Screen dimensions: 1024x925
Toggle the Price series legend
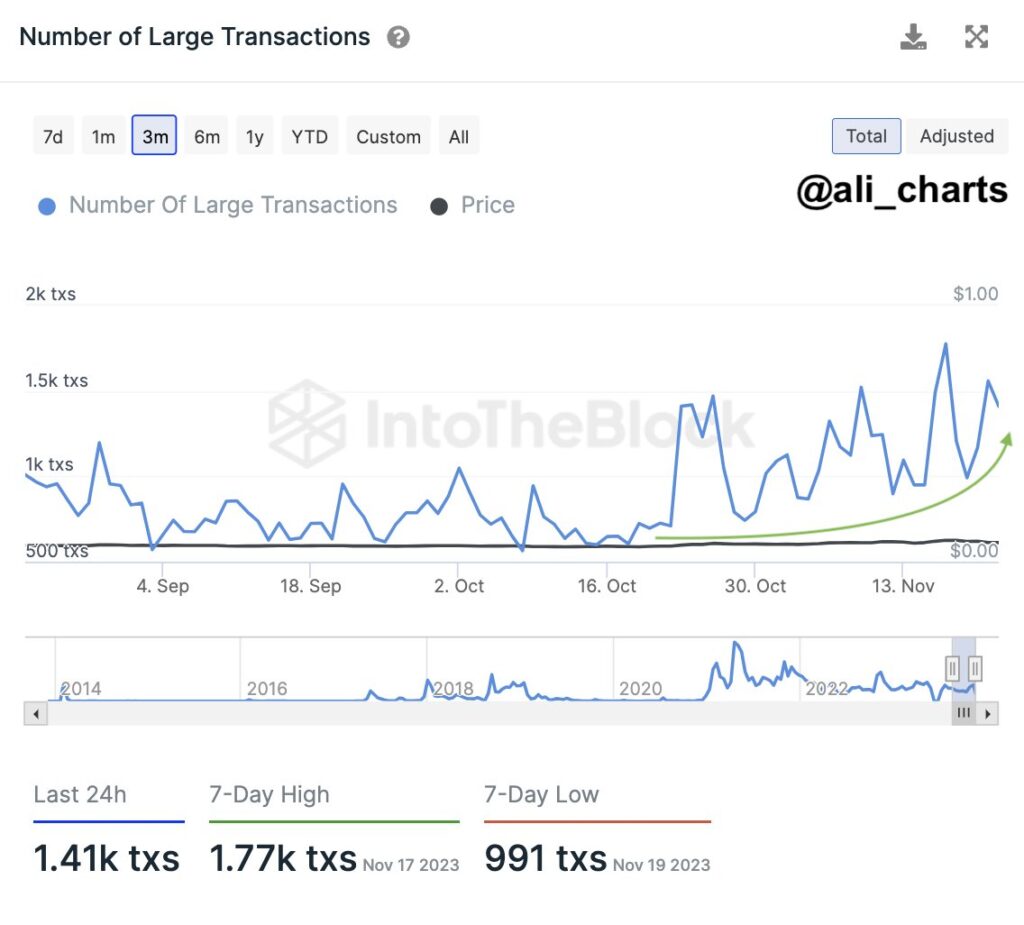tap(473, 206)
